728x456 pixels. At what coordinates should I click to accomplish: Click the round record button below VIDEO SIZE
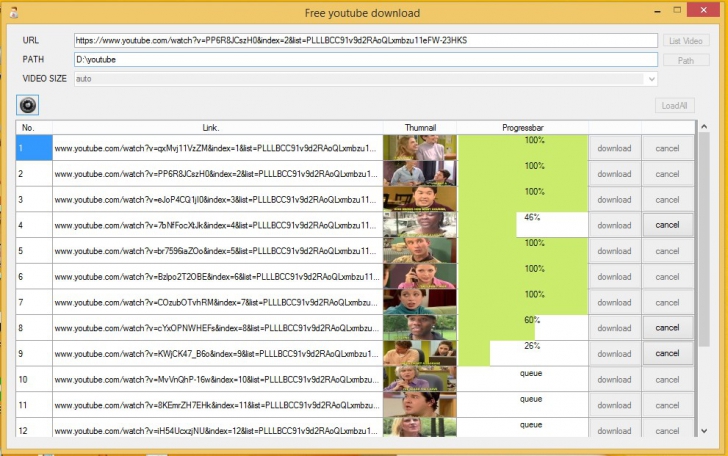(27, 105)
